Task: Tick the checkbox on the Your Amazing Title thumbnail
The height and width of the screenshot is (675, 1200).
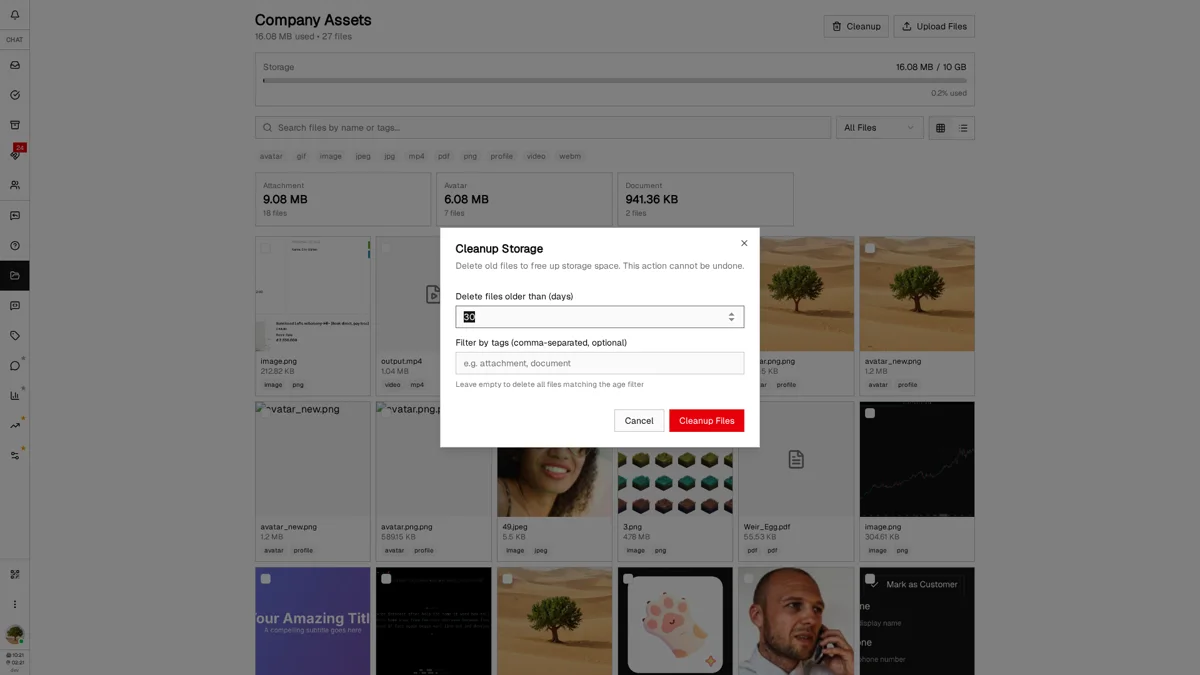Action: (x=266, y=579)
